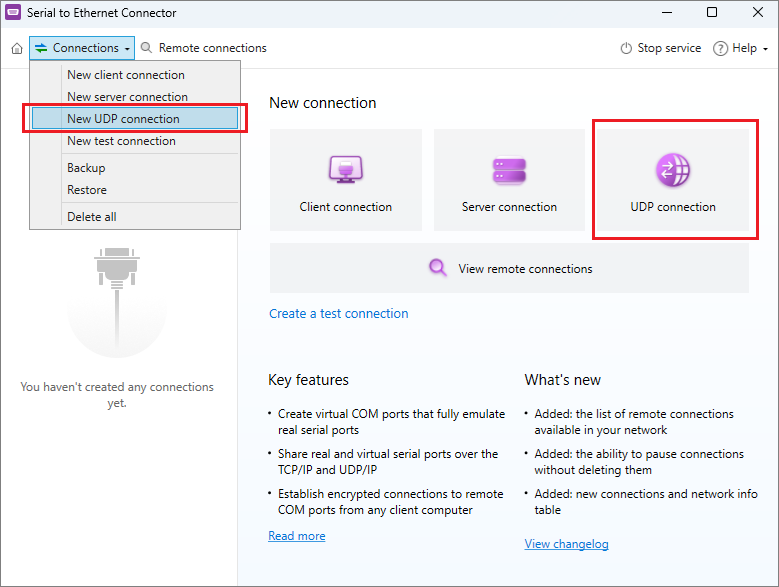Open the Create a test connection link
The width and height of the screenshot is (779, 587).
click(x=339, y=313)
